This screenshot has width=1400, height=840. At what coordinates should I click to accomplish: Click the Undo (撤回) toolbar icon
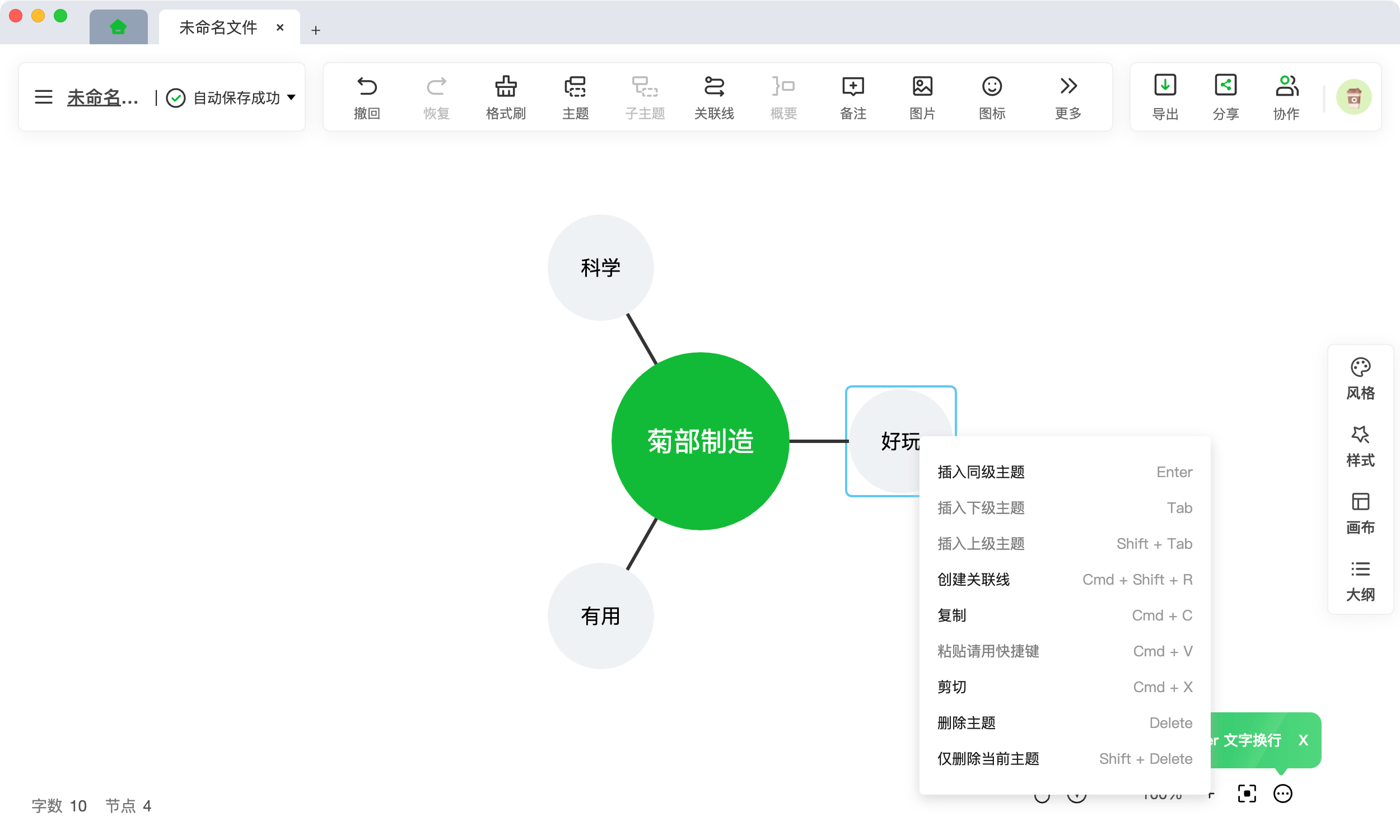click(367, 87)
